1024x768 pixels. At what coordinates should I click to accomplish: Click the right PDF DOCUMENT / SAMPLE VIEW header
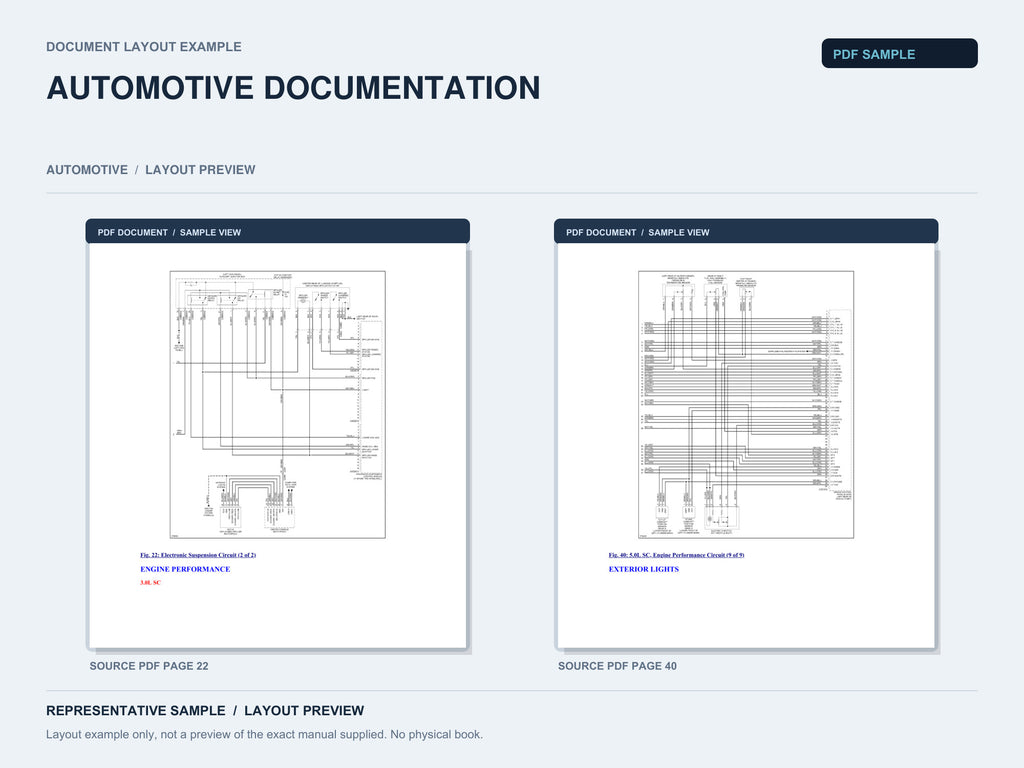(x=746, y=232)
